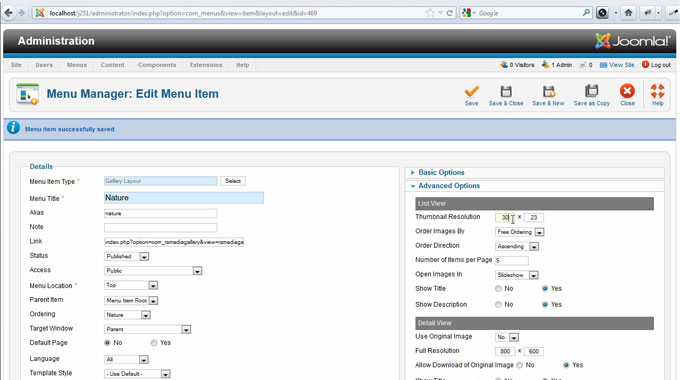Screen dimensions: 680x380
Task: Click the red Close toolbar icon
Action: (x=627, y=91)
